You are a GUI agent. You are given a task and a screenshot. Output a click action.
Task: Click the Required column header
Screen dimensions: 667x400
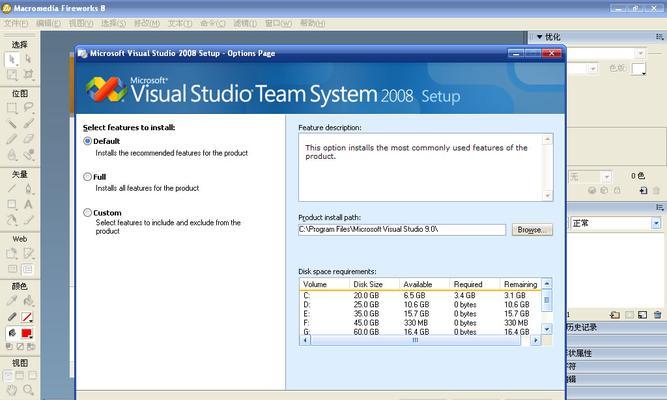coord(474,284)
